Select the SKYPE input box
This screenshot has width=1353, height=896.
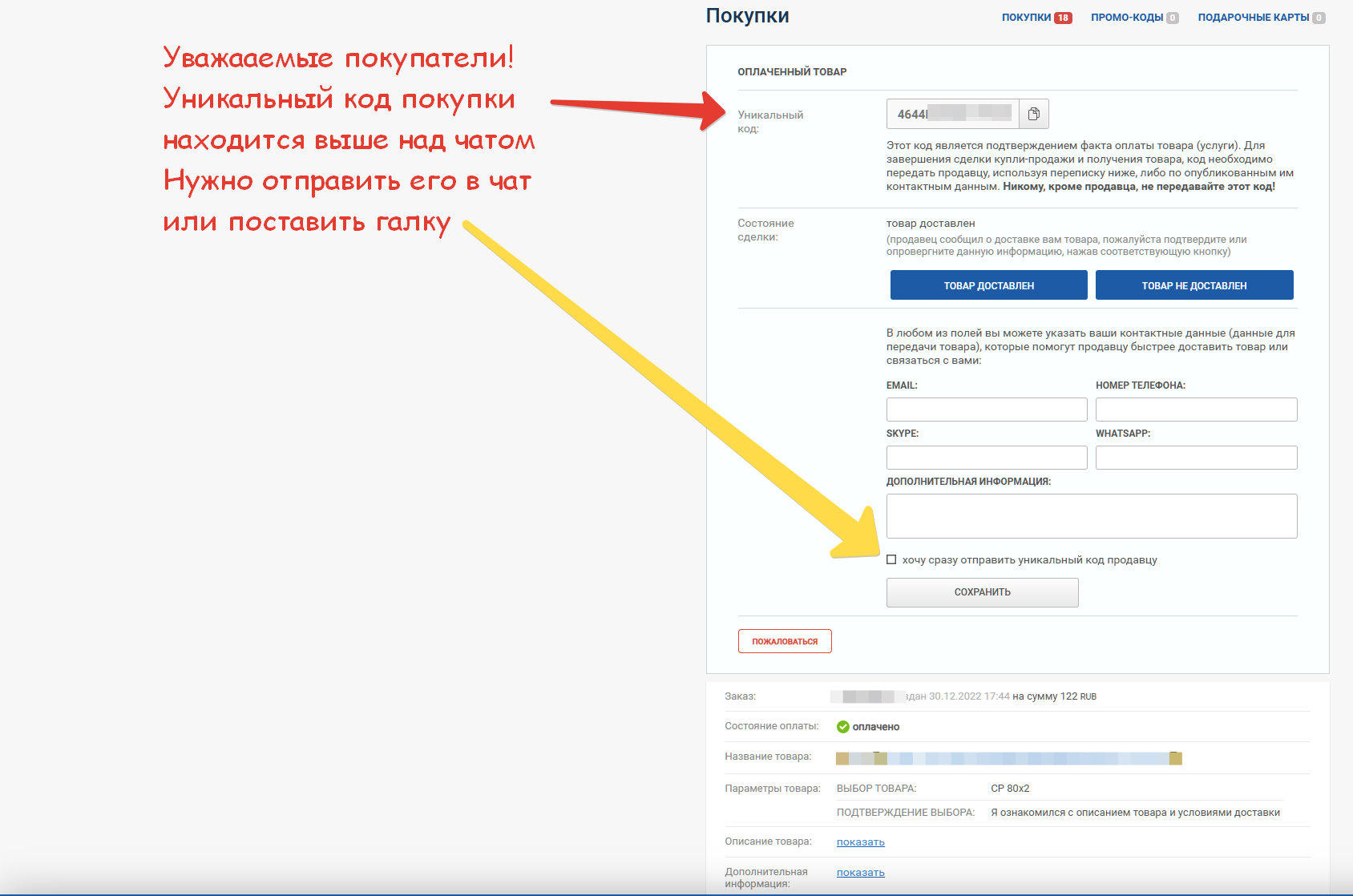[986, 458]
